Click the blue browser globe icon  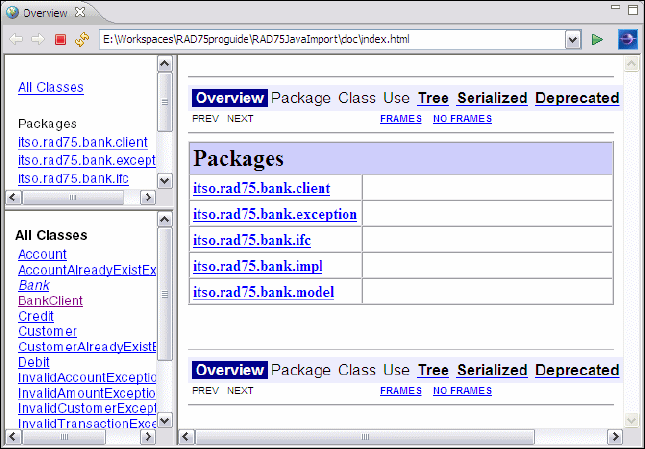(628, 39)
